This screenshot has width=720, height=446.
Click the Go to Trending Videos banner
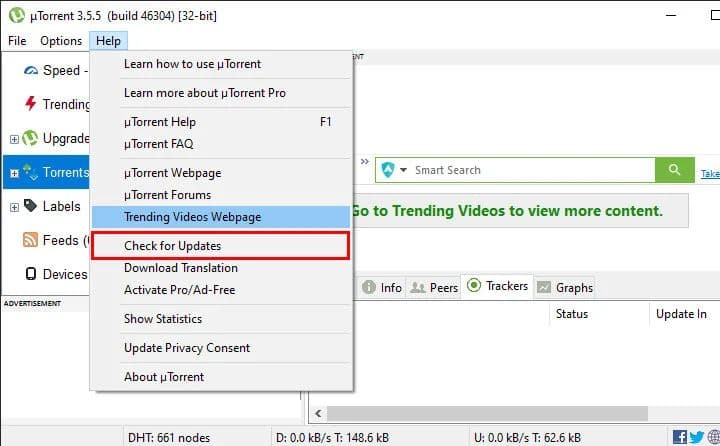(520, 211)
